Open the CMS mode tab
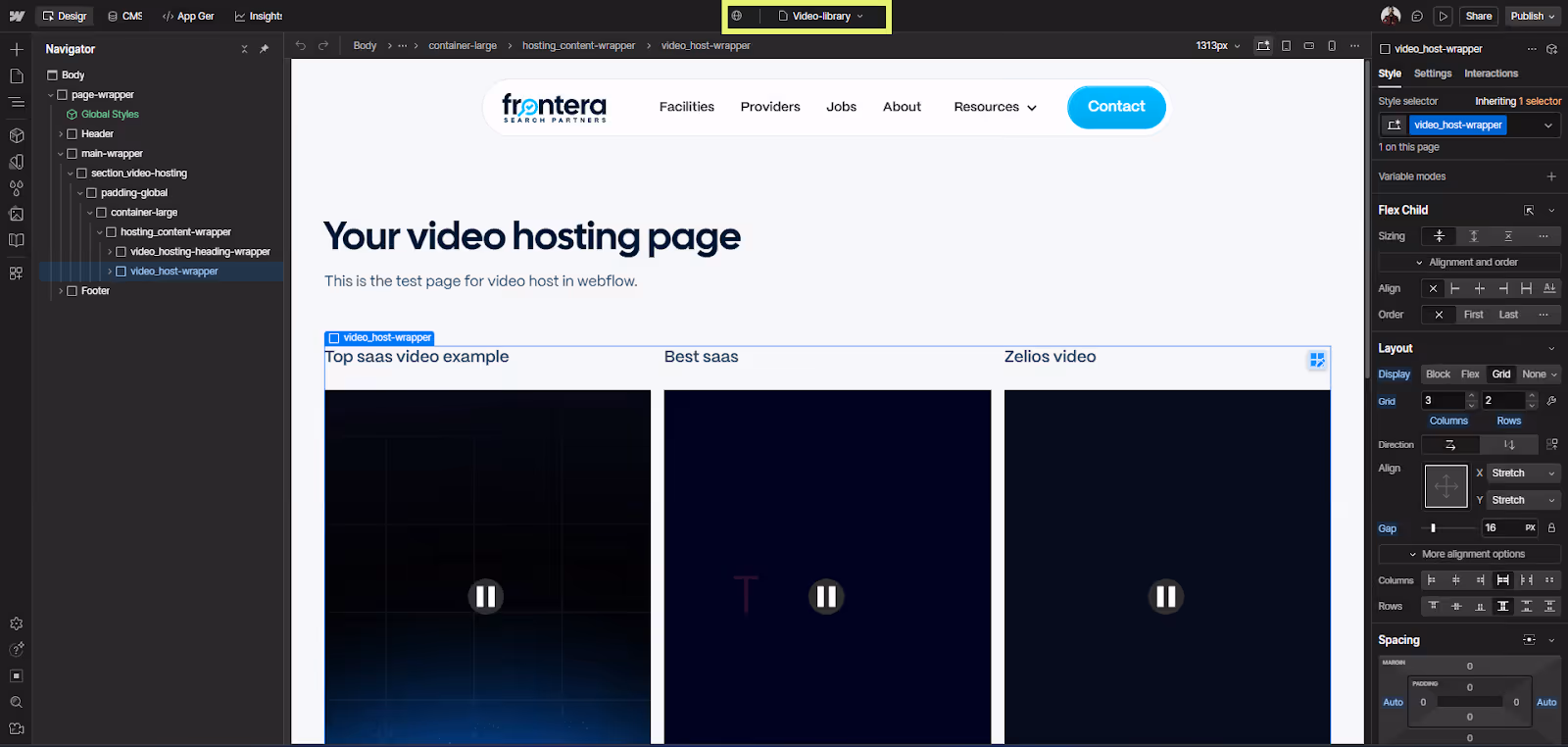The height and width of the screenshot is (747, 1568). (125, 16)
